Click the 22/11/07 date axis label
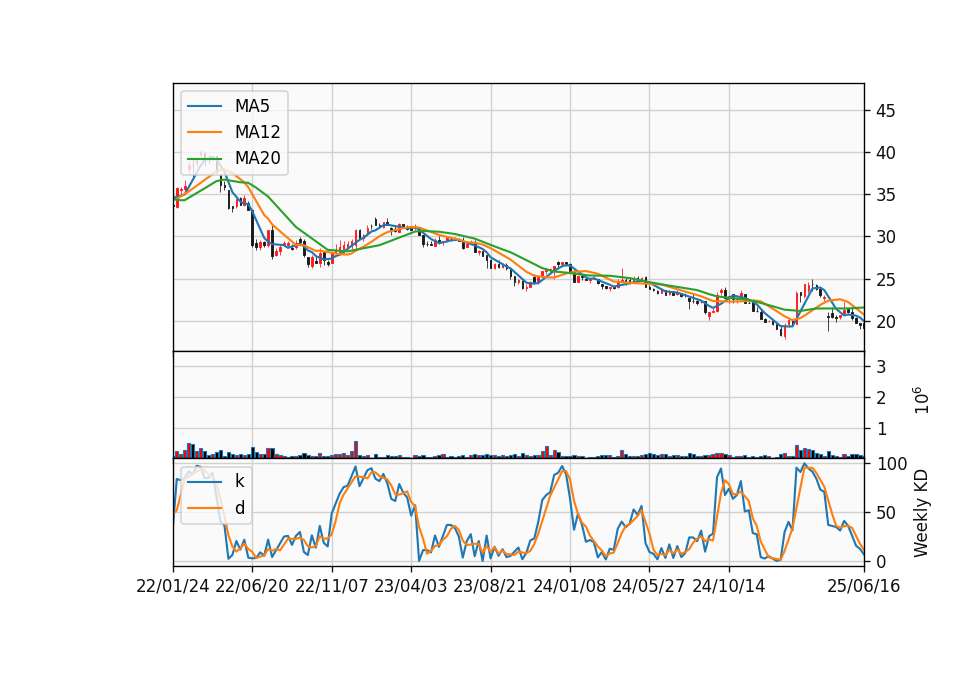 pos(332,587)
